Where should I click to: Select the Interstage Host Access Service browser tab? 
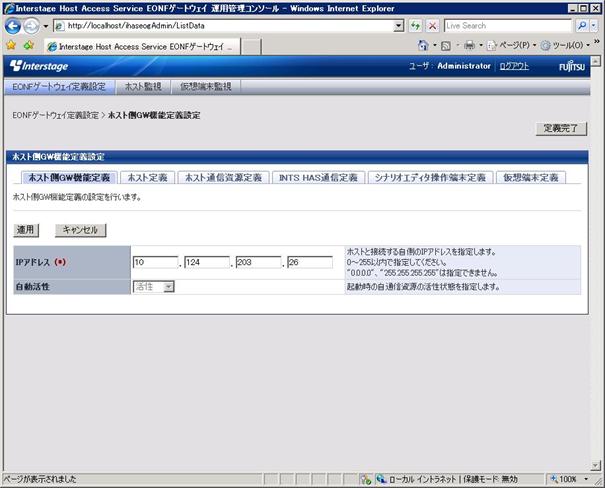pos(142,47)
